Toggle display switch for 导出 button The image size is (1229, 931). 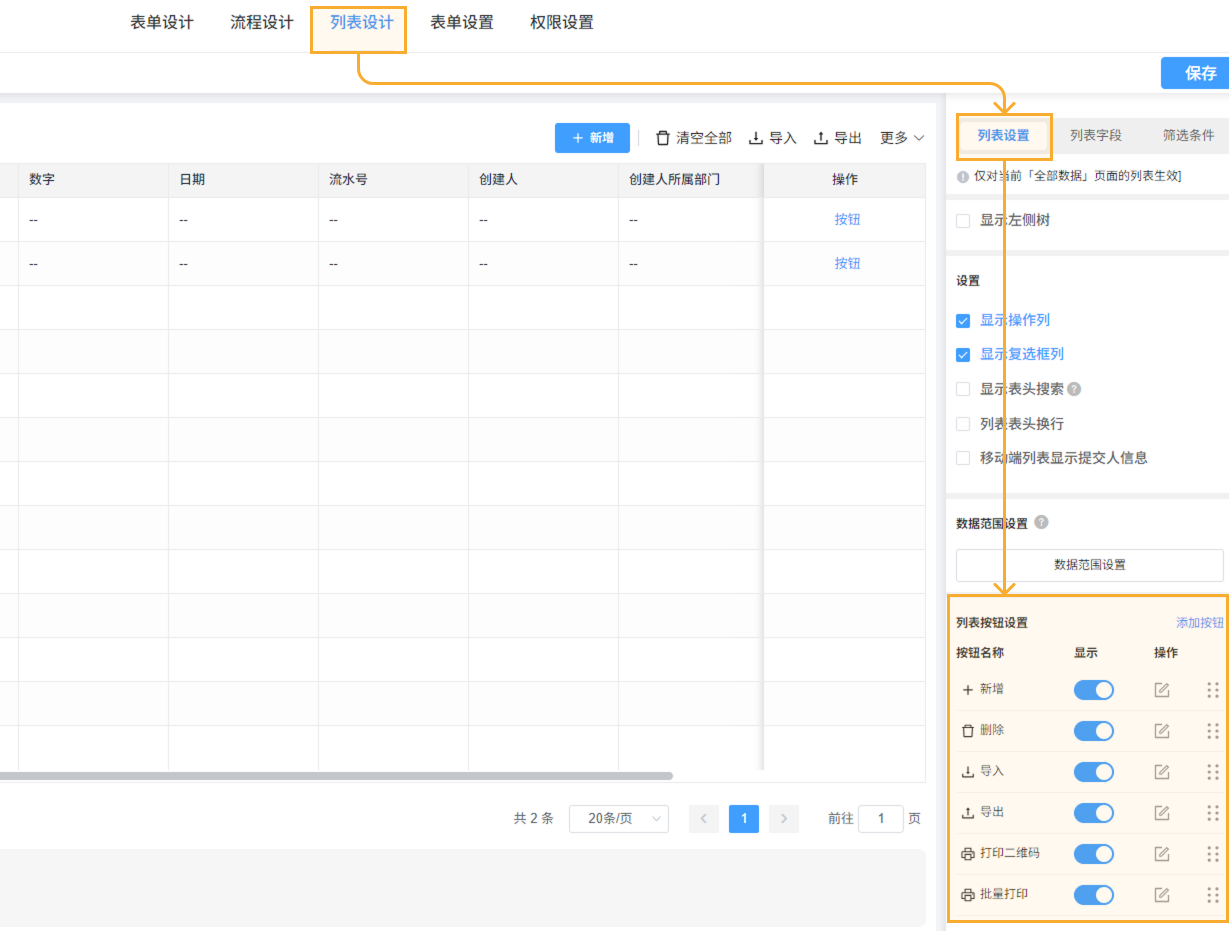1094,813
